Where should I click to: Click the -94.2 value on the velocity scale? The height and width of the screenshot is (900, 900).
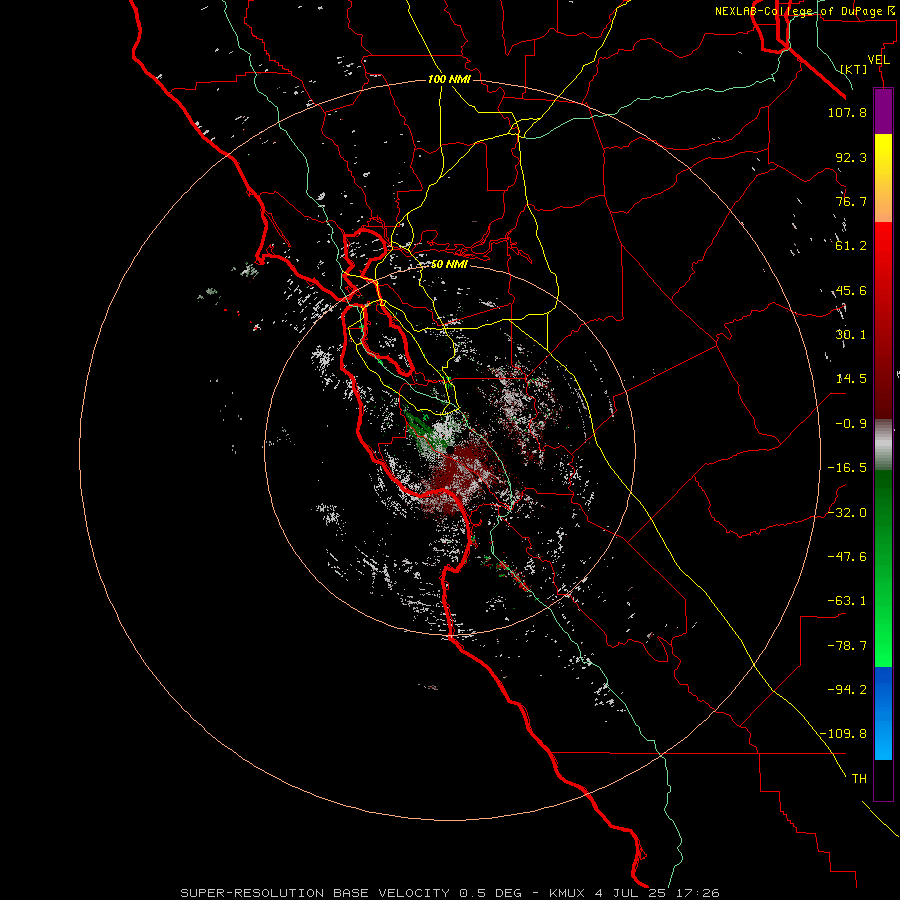(847, 690)
